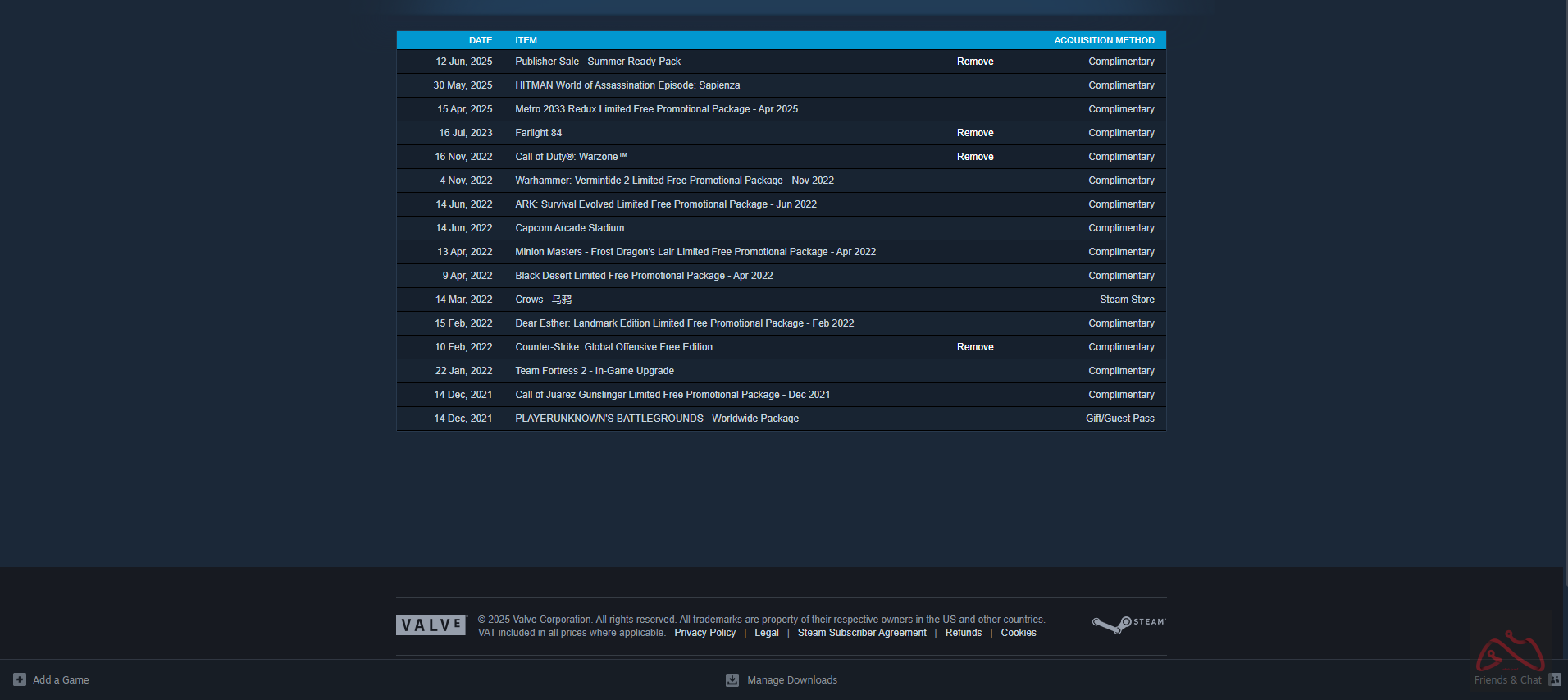Click the Manage Downloads icon
1568x700 pixels.
(x=732, y=680)
